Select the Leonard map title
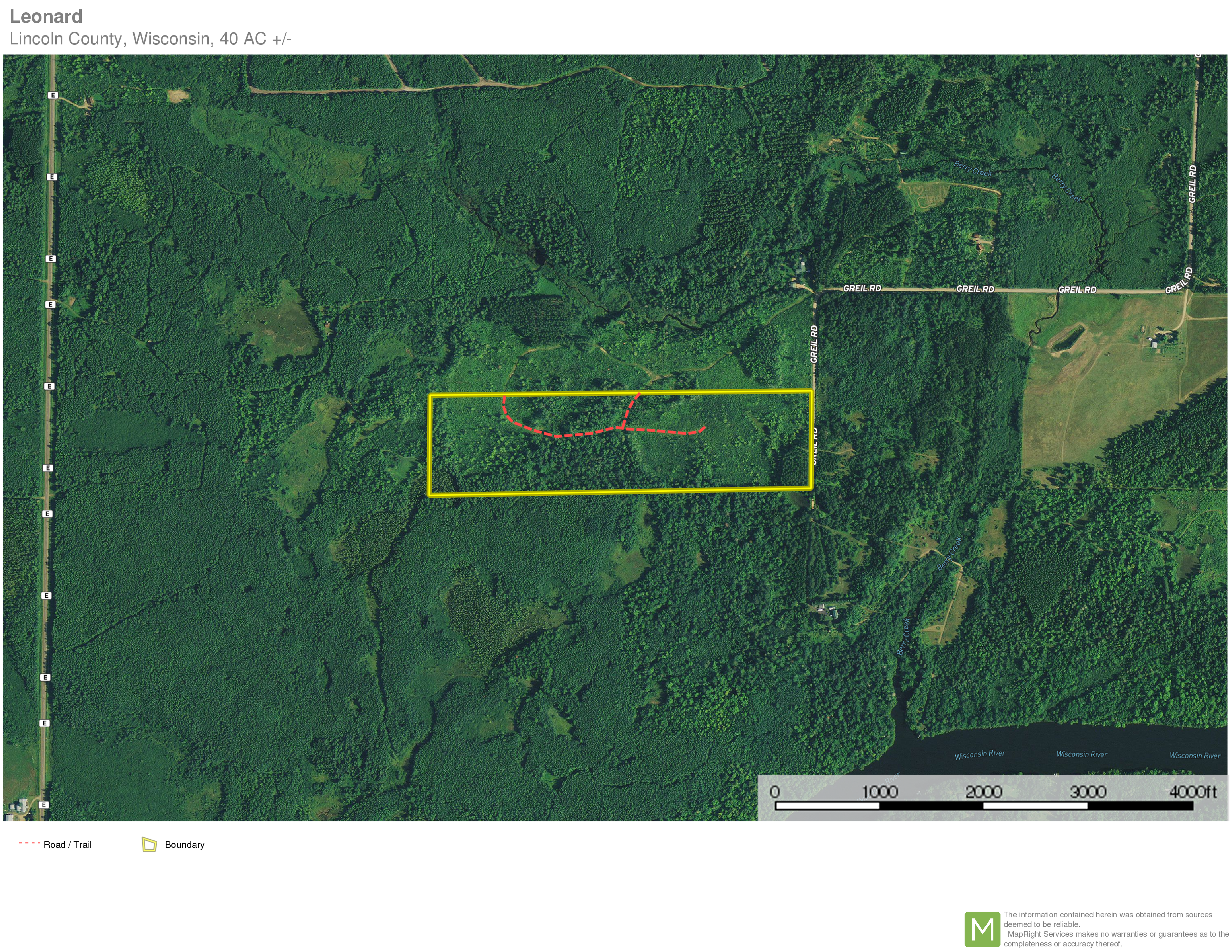Viewport: 1232px width, 952px height. tap(46, 16)
